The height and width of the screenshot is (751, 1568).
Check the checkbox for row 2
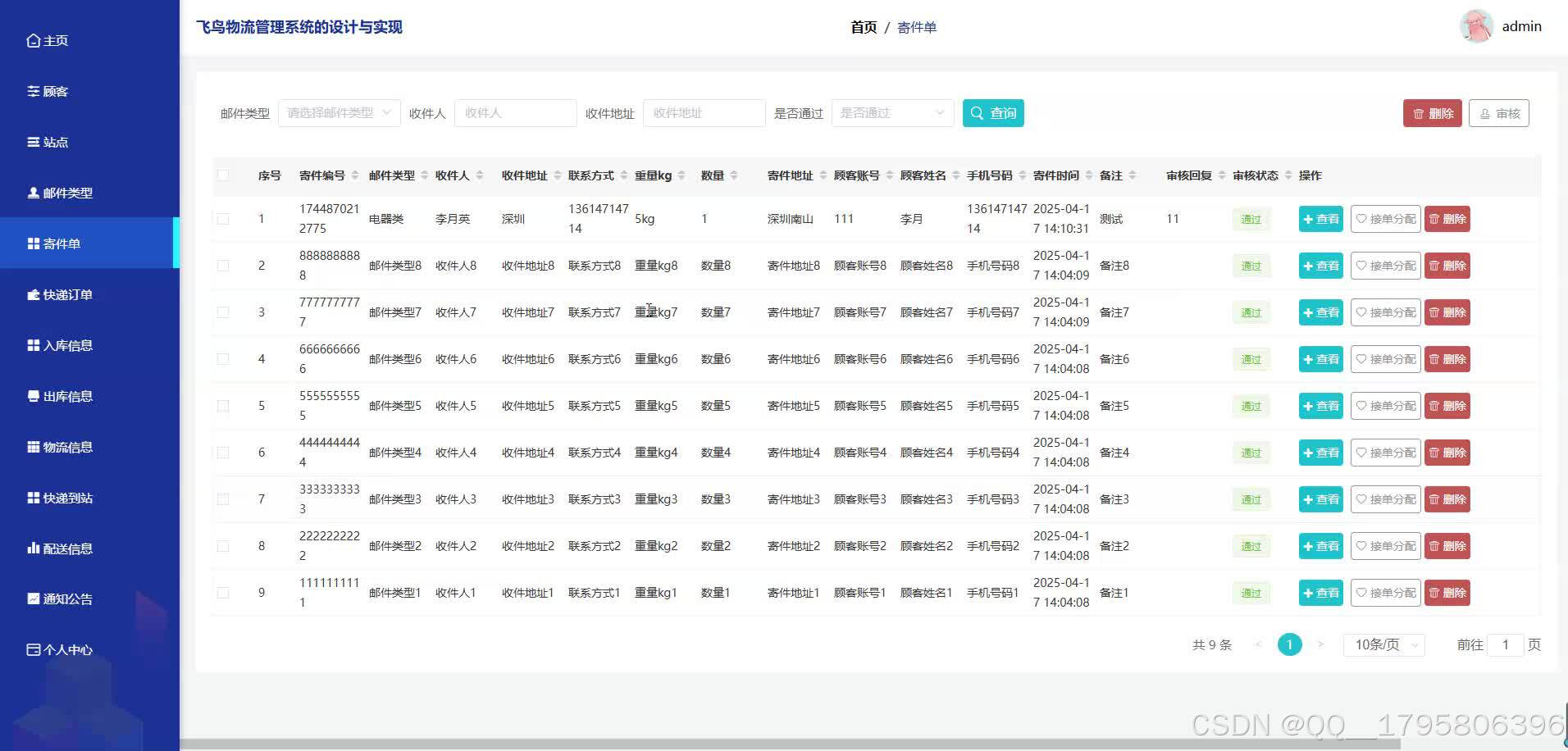[x=223, y=266]
